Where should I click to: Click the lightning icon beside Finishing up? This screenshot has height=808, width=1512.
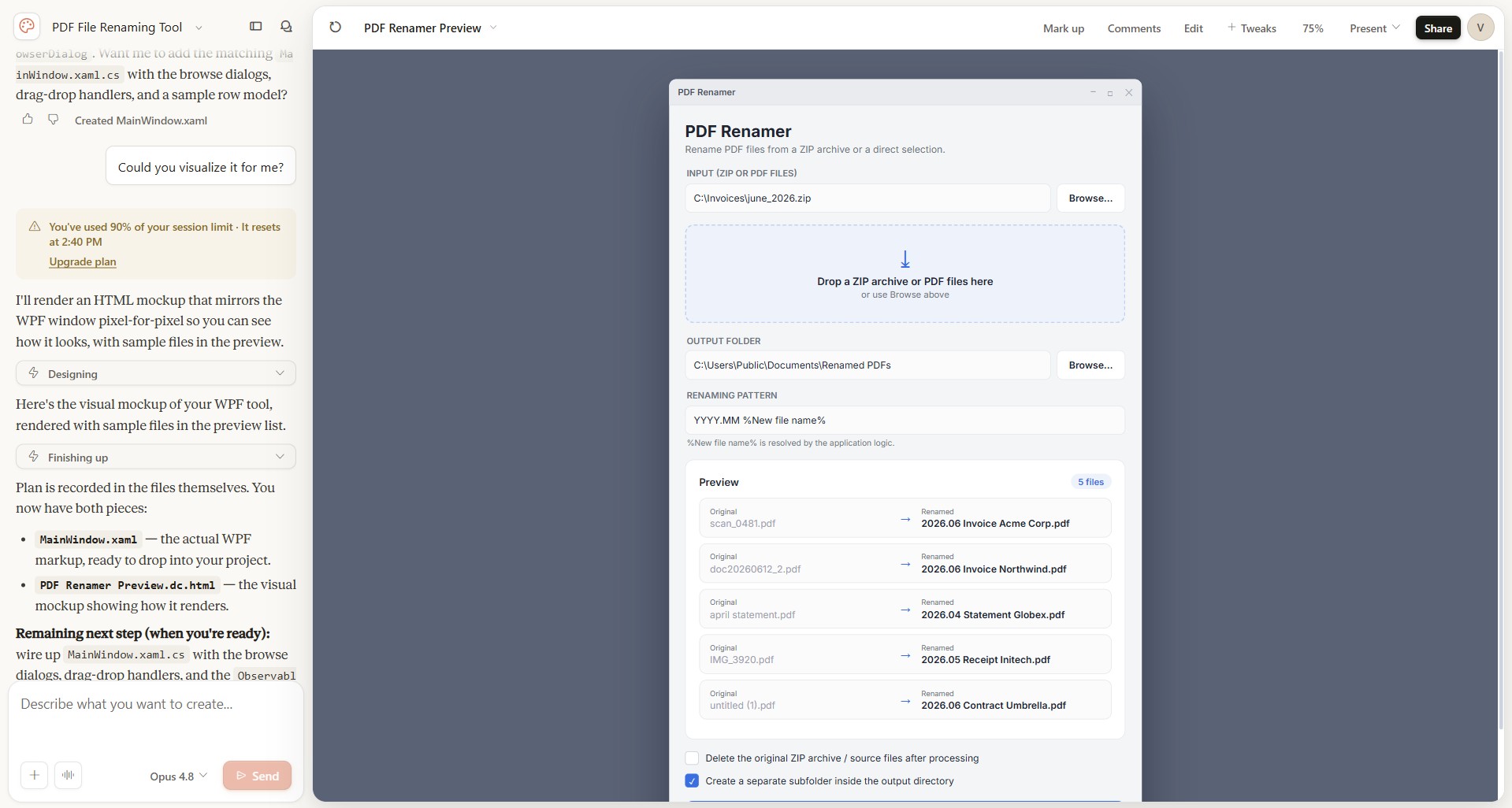(33, 457)
